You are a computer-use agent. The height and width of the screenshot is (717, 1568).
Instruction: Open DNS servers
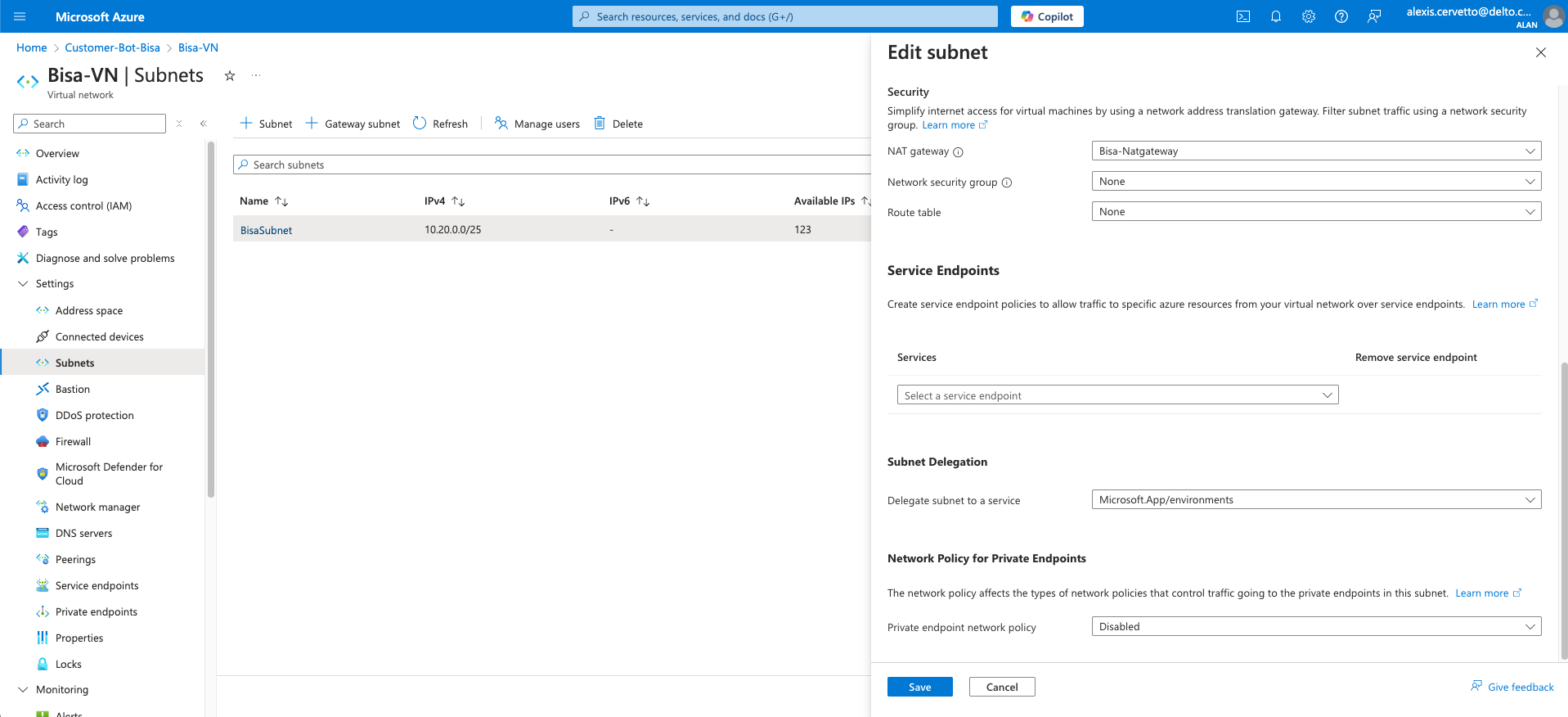tap(83, 533)
